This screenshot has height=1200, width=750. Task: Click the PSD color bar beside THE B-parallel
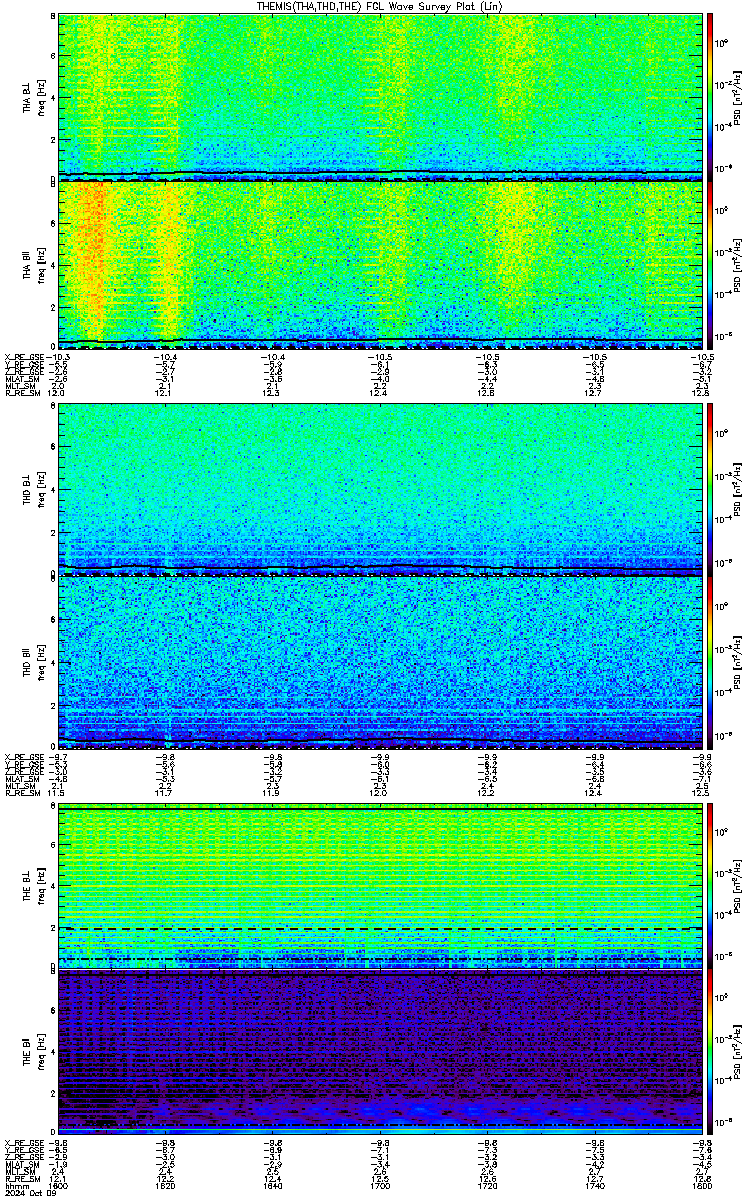[x=710, y=1053]
